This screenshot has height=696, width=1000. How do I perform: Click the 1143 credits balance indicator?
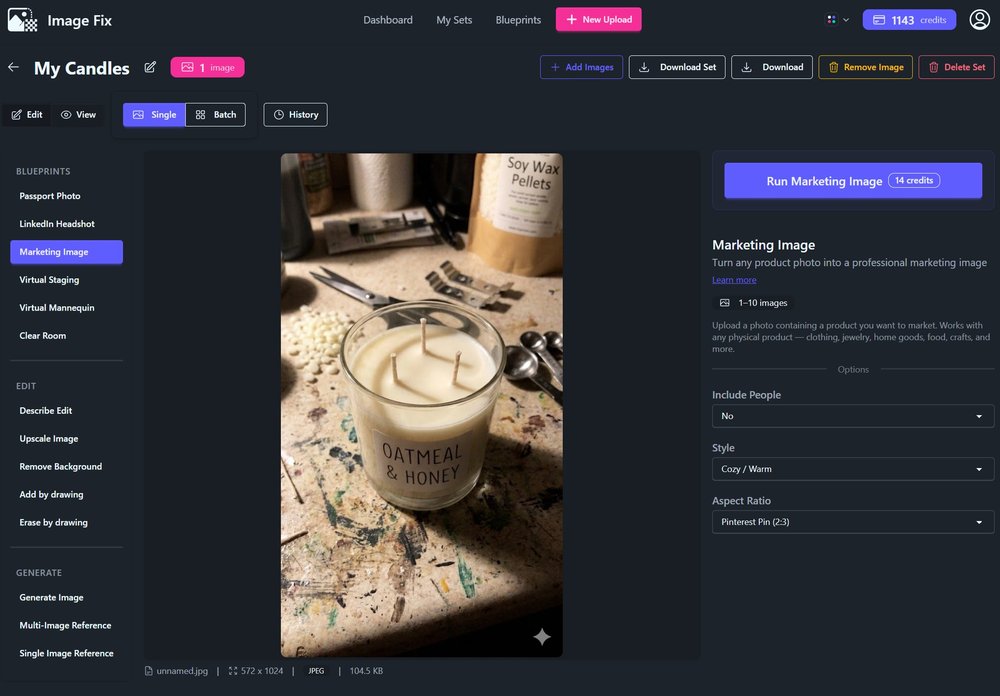click(x=908, y=18)
